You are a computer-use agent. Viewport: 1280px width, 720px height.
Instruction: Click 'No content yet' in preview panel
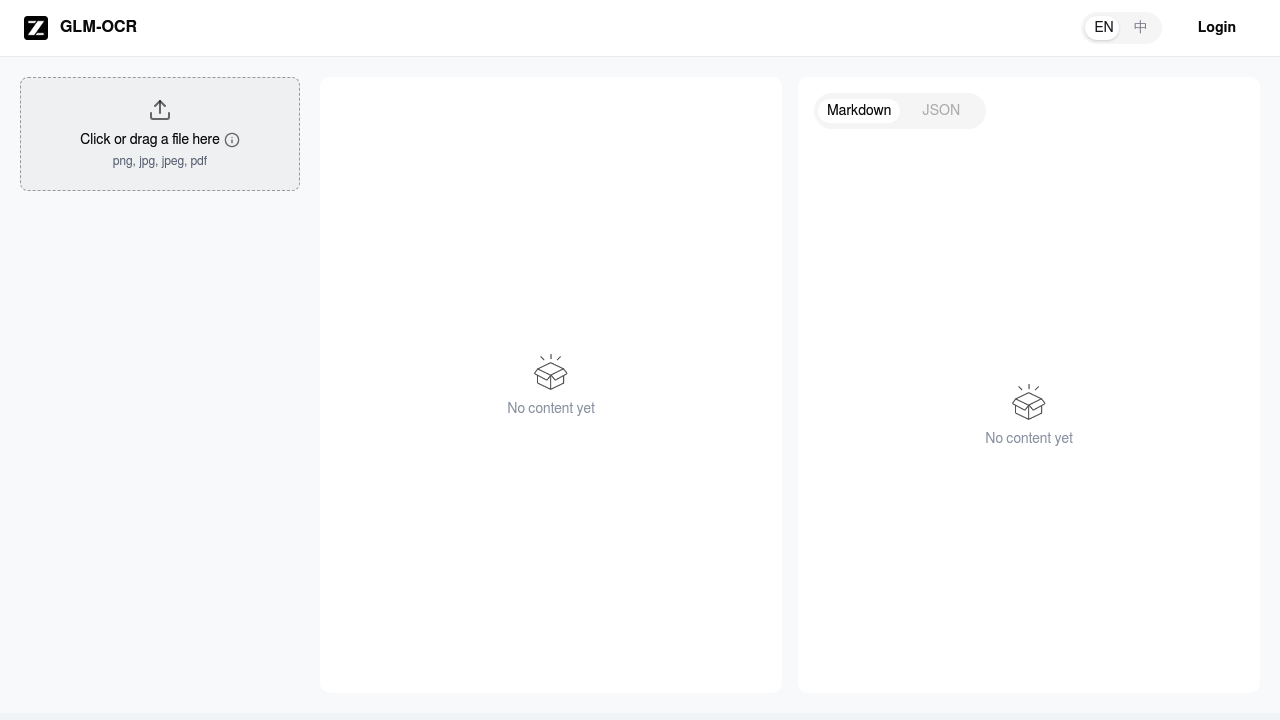[551, 408]
